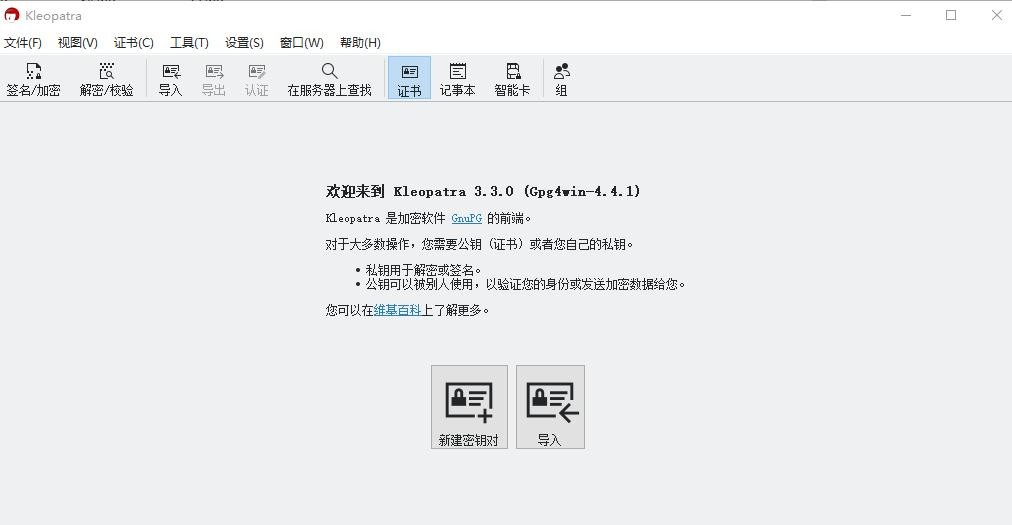Click the 导出 export toolbar icon

point(214,79)
